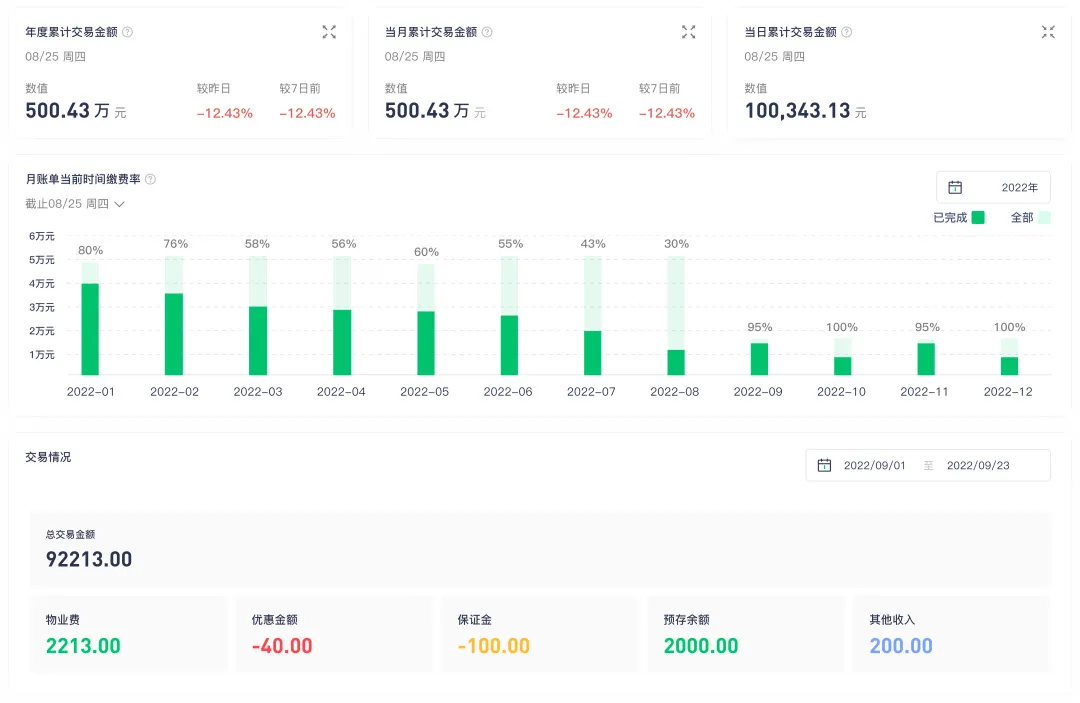1080x703 pixels.
Task: Expand the 当日累计交易金额 card to fullscreen
Action: [x=1047, y=32]
